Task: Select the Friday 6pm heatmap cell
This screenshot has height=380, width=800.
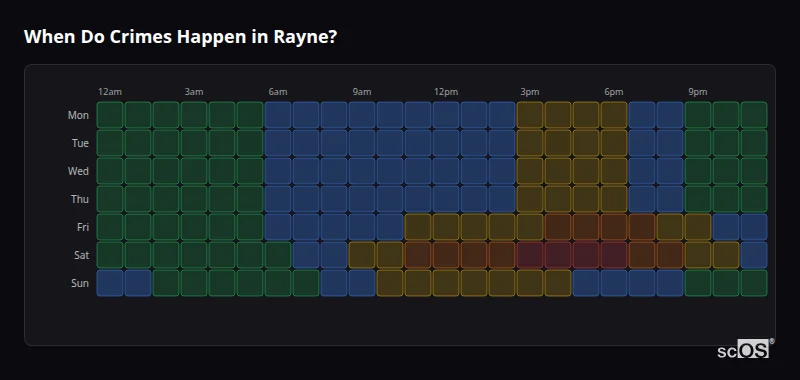Action: point(614,227)
